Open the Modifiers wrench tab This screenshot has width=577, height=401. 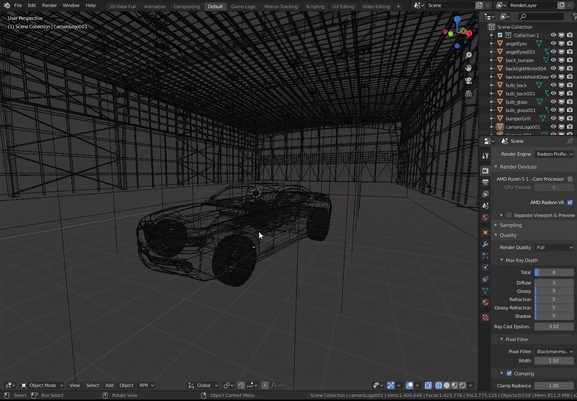click(x=485, y=244)
